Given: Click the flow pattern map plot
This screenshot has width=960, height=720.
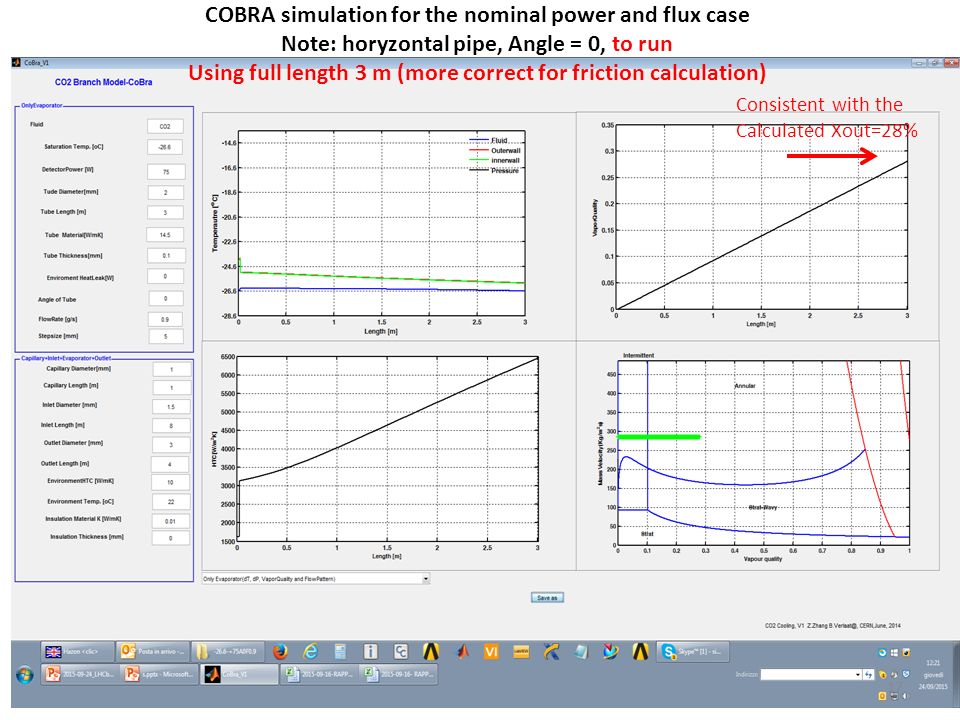Looking at the screenshot, I should click(763, 452).
